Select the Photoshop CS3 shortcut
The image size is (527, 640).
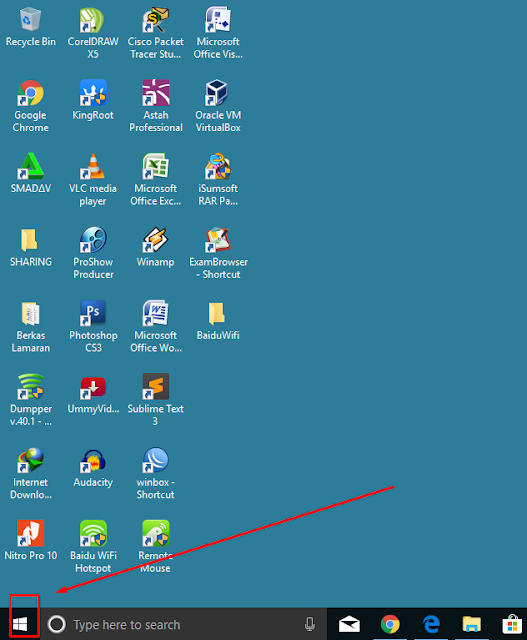[93, 327]
